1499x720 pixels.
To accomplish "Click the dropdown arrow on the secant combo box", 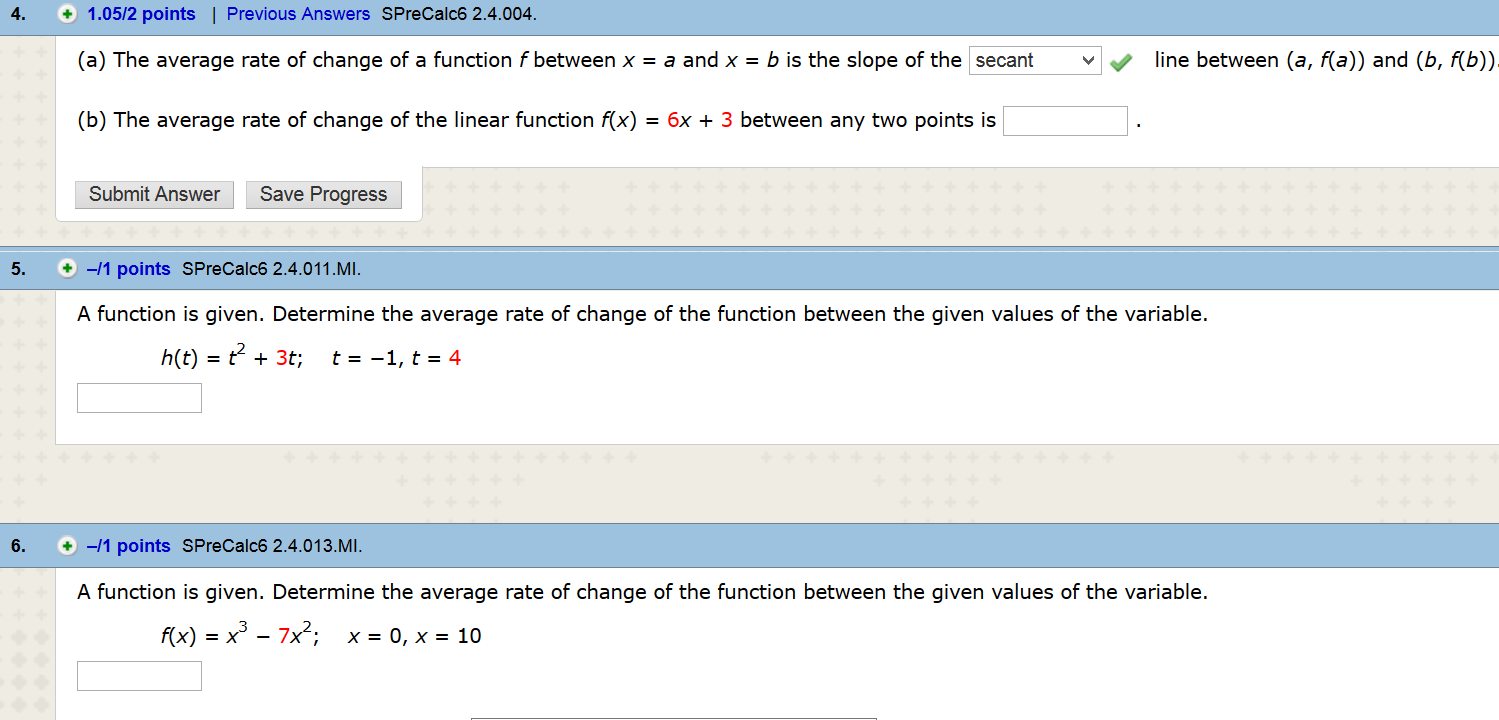I will coord(1090,61).
